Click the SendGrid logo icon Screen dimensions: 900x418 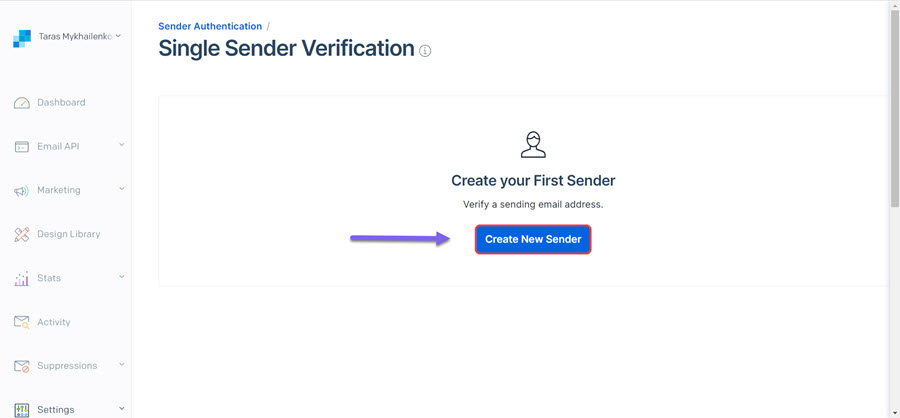[x=22, y=38]
